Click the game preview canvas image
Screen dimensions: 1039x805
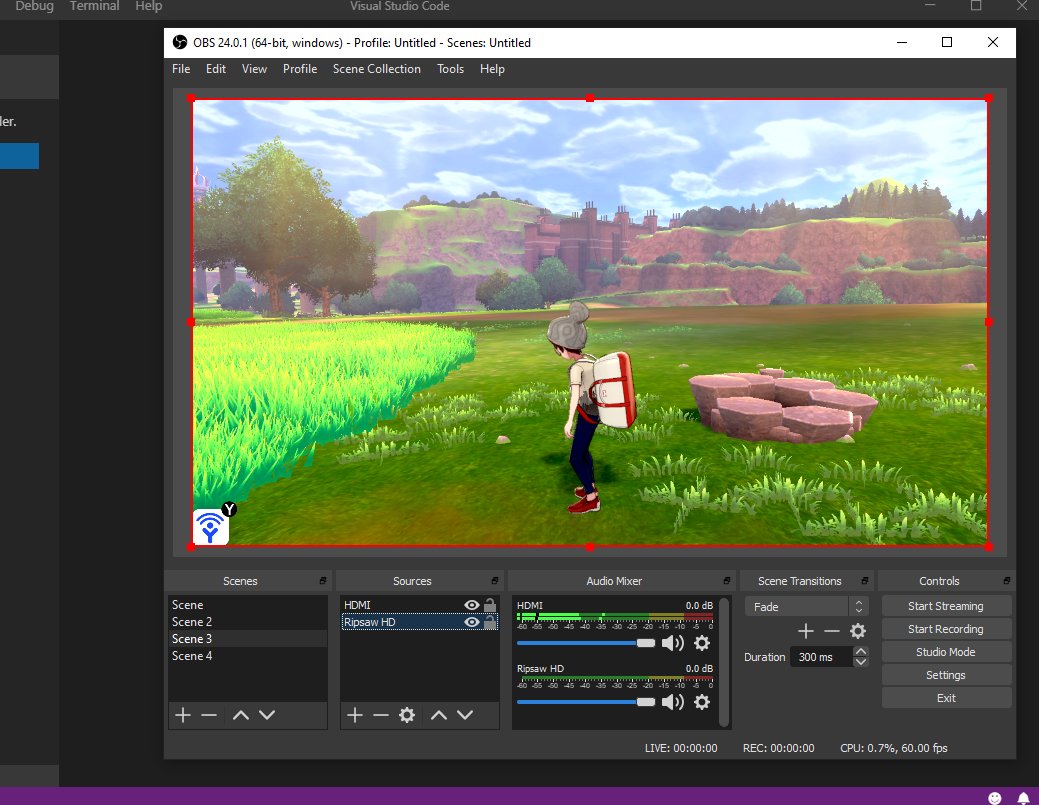pyautogui.click(x=590, y=323)
